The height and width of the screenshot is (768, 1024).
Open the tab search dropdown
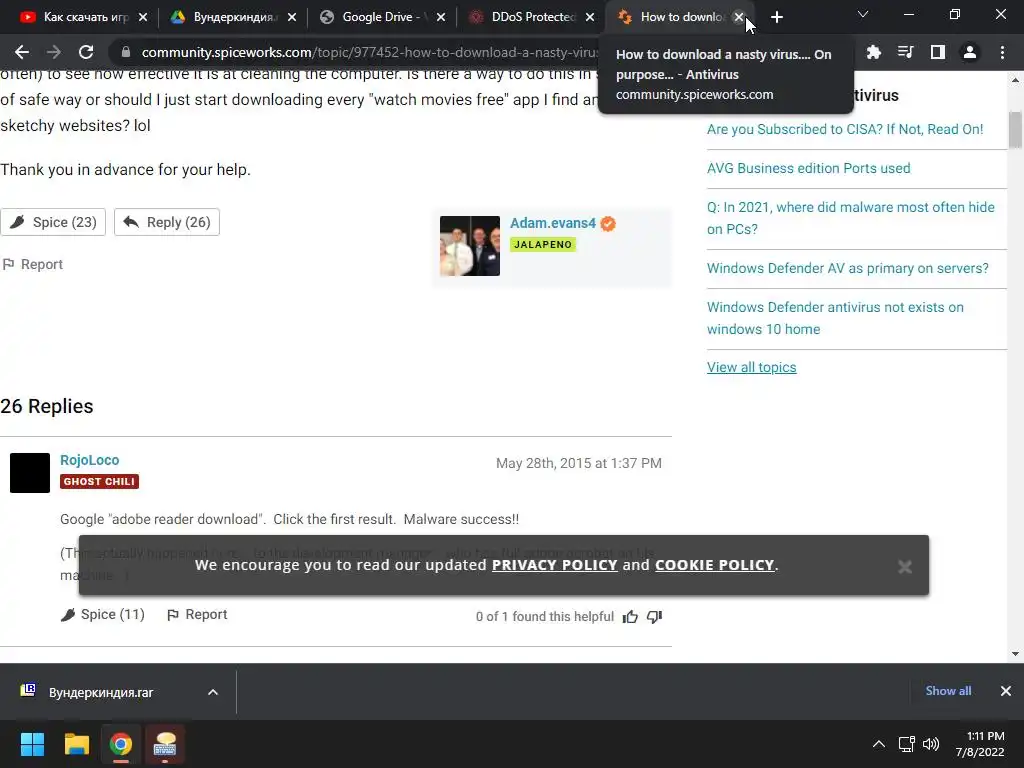point(863,14)
